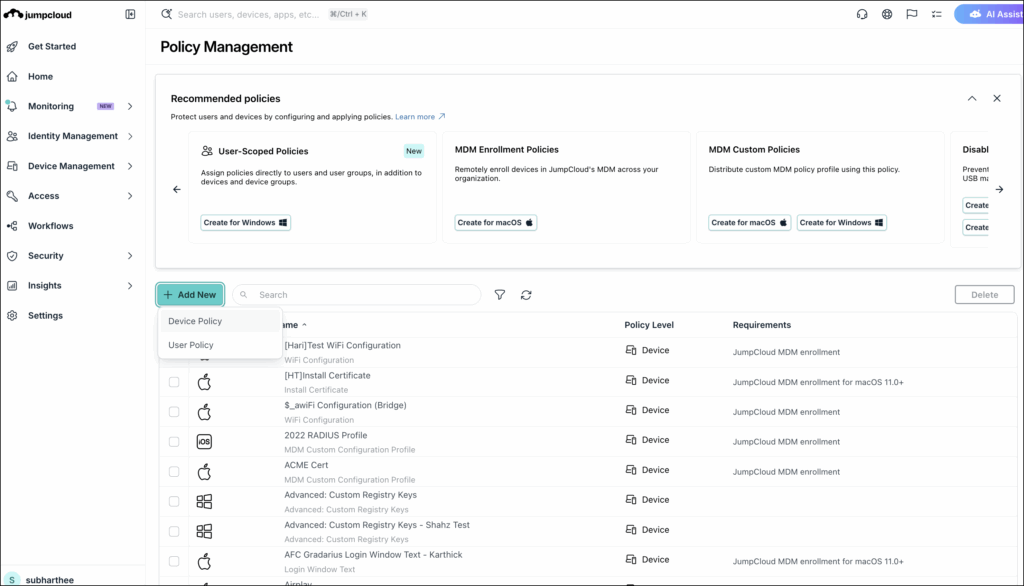Close the Recommended policies panel
This screenshot has width=1024, height=586.
tap(997, 98)
